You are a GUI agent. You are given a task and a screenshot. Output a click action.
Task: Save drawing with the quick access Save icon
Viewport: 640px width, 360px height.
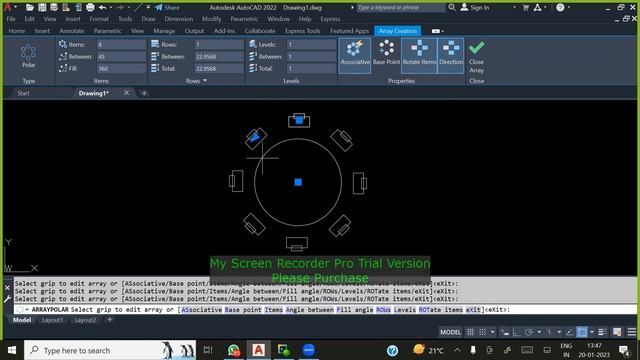pyautogui.click(x=42, y=7)
